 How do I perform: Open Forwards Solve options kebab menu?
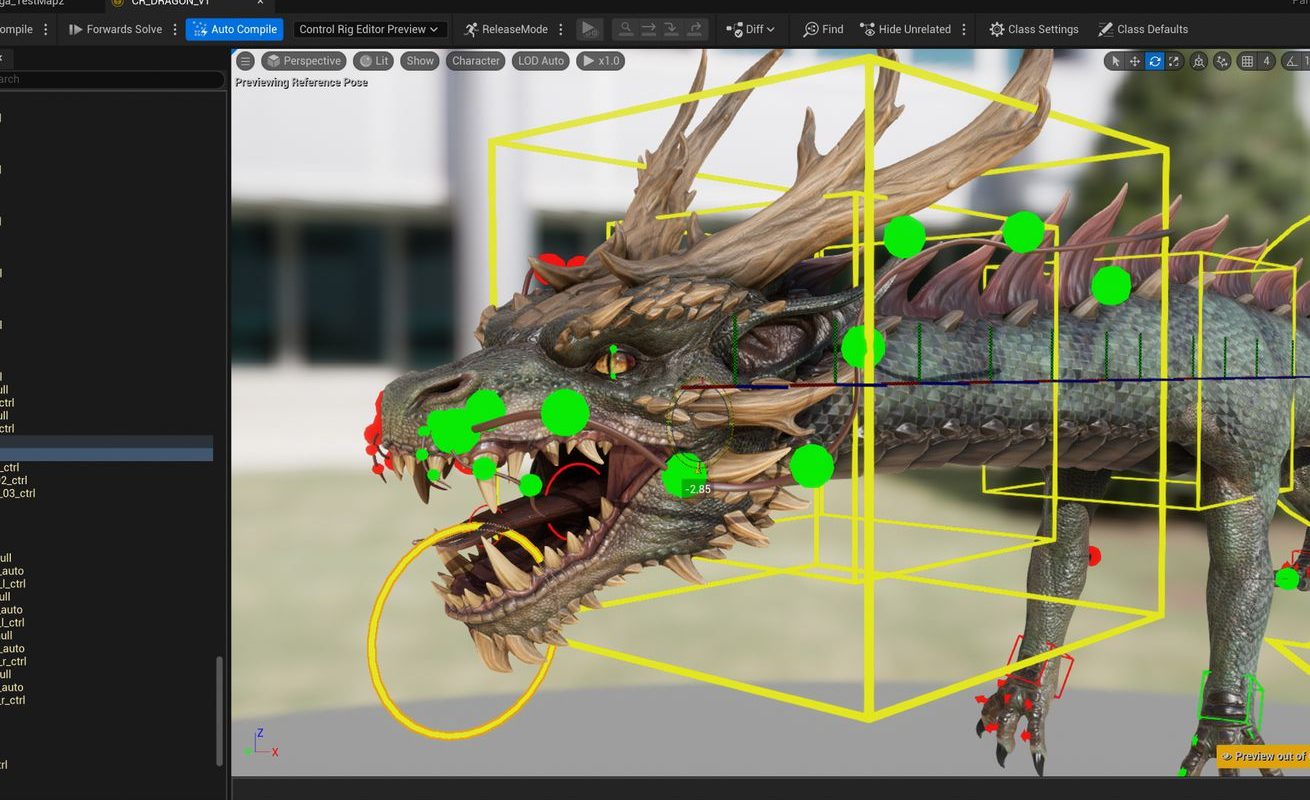175,29
